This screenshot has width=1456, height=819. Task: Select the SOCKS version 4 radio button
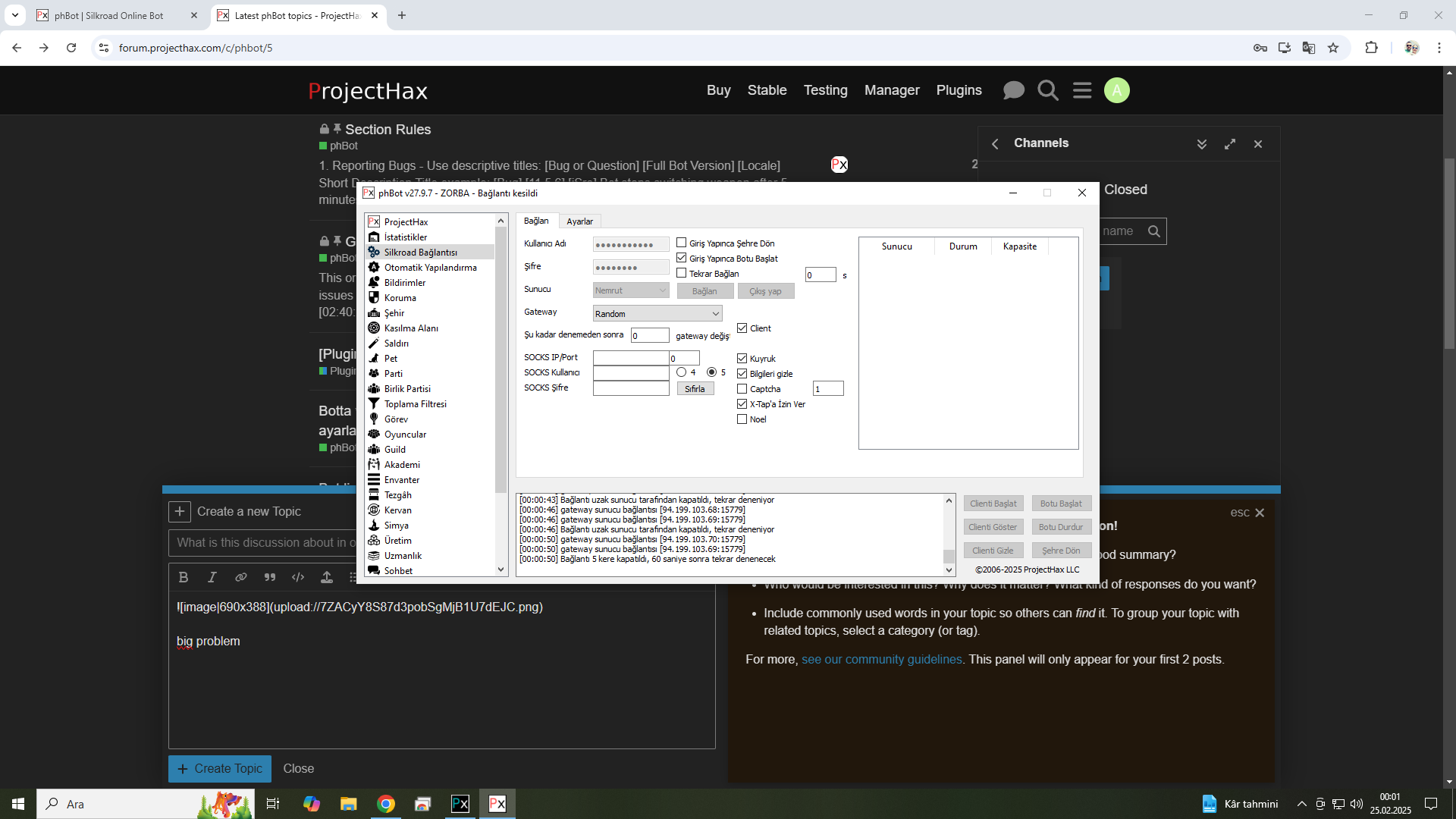pos(681,372)
